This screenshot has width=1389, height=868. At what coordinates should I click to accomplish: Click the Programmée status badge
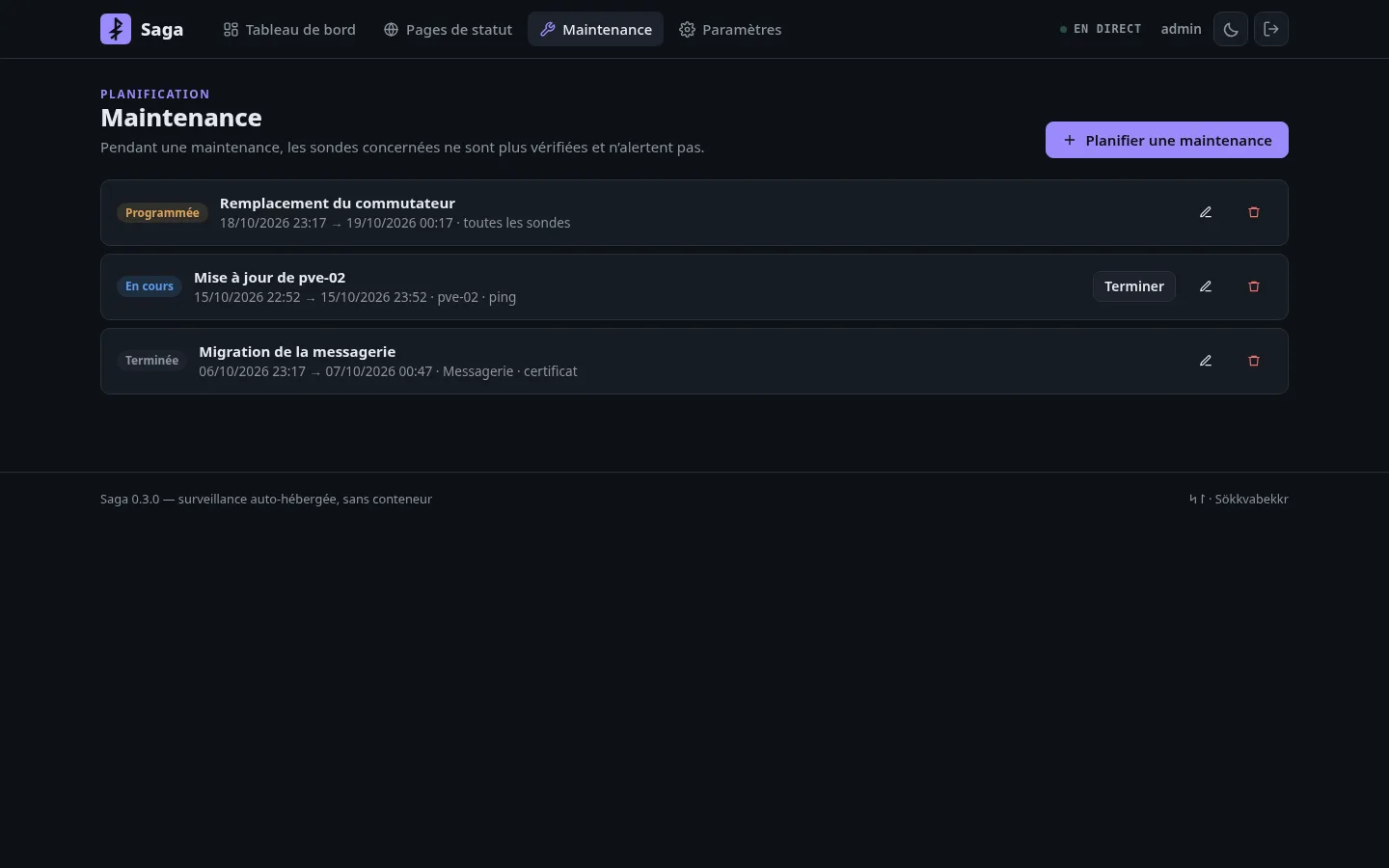coord(162,213)
